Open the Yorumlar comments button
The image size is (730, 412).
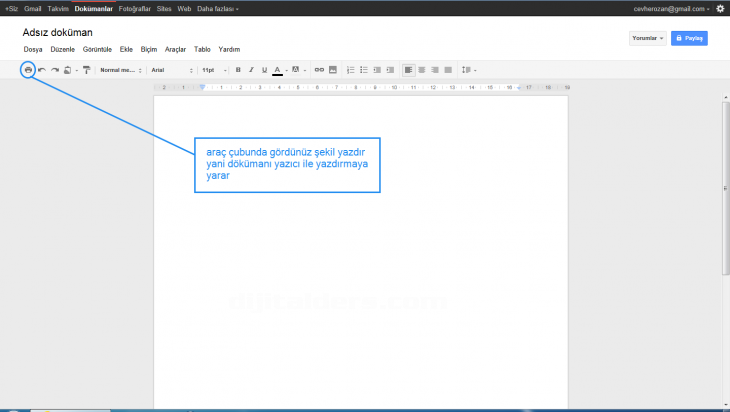[647, 38]
